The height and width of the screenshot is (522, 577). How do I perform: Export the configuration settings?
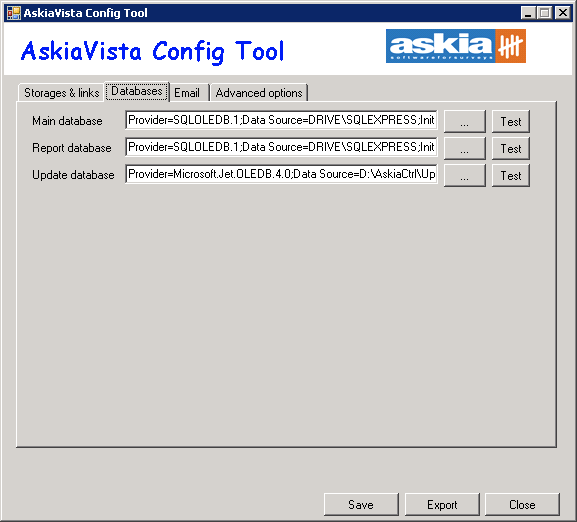442,504
